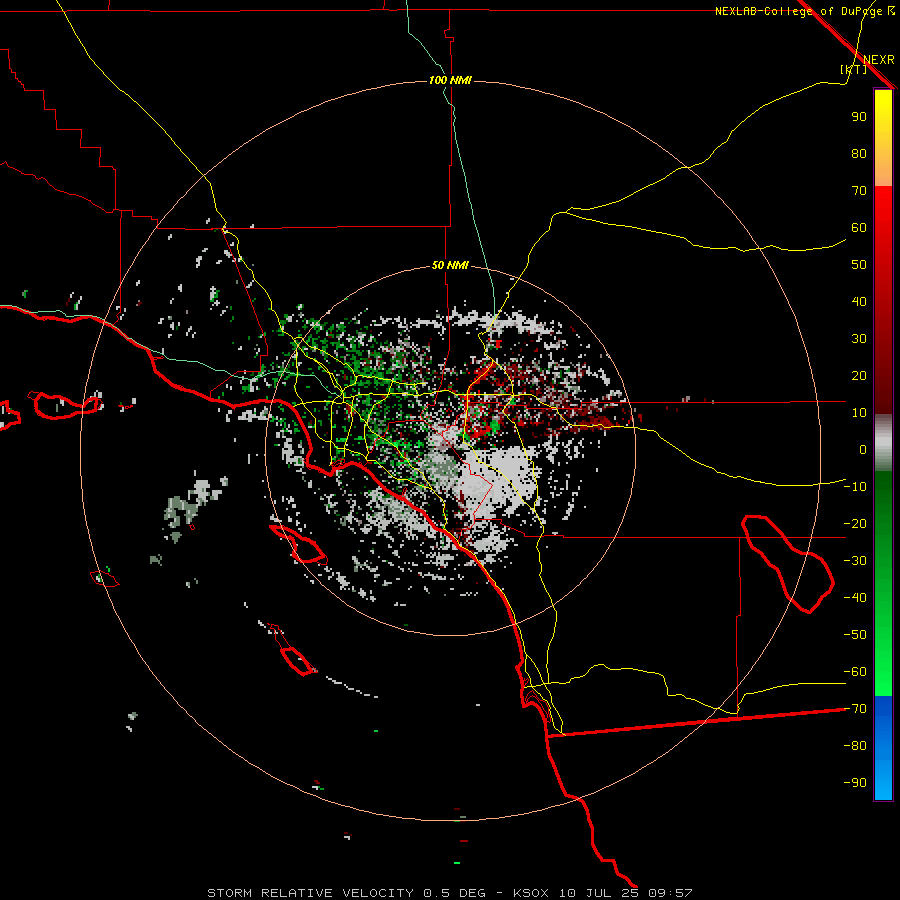Pick the bright red band of color bar
This screenshot has width=900, height=900.
click(883, 210)
